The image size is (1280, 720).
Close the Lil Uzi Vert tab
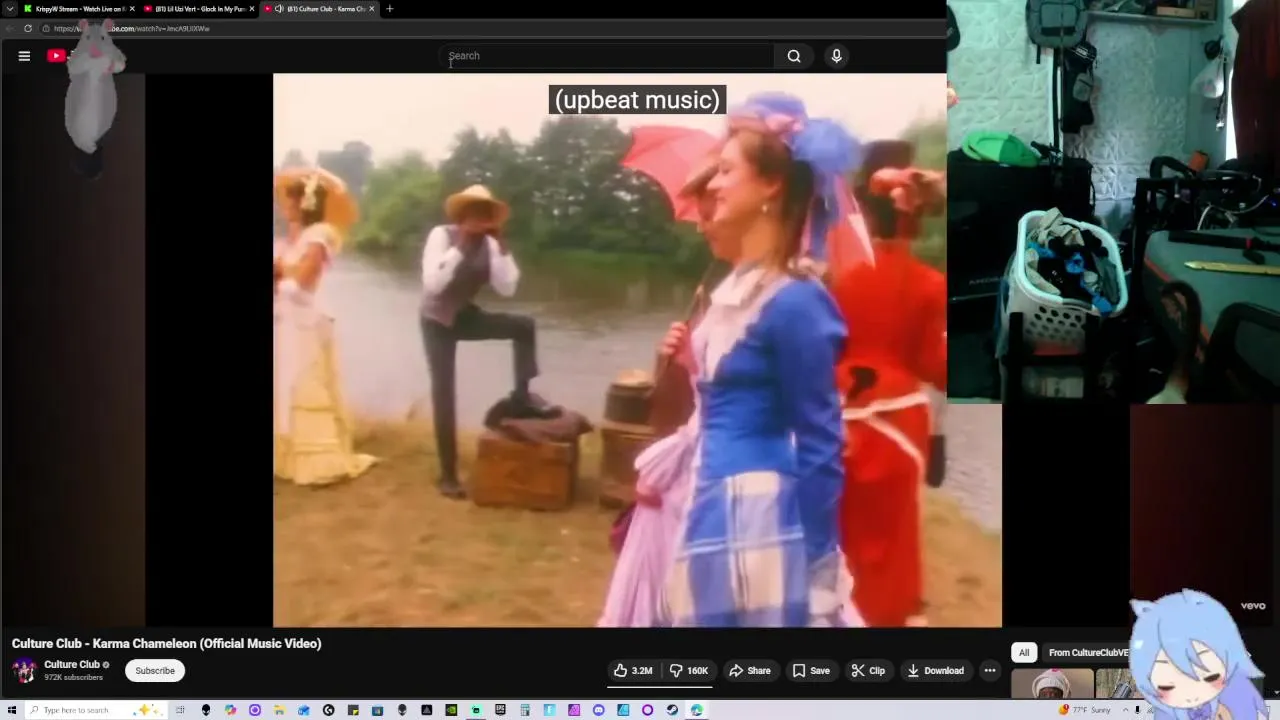point(251,9)
